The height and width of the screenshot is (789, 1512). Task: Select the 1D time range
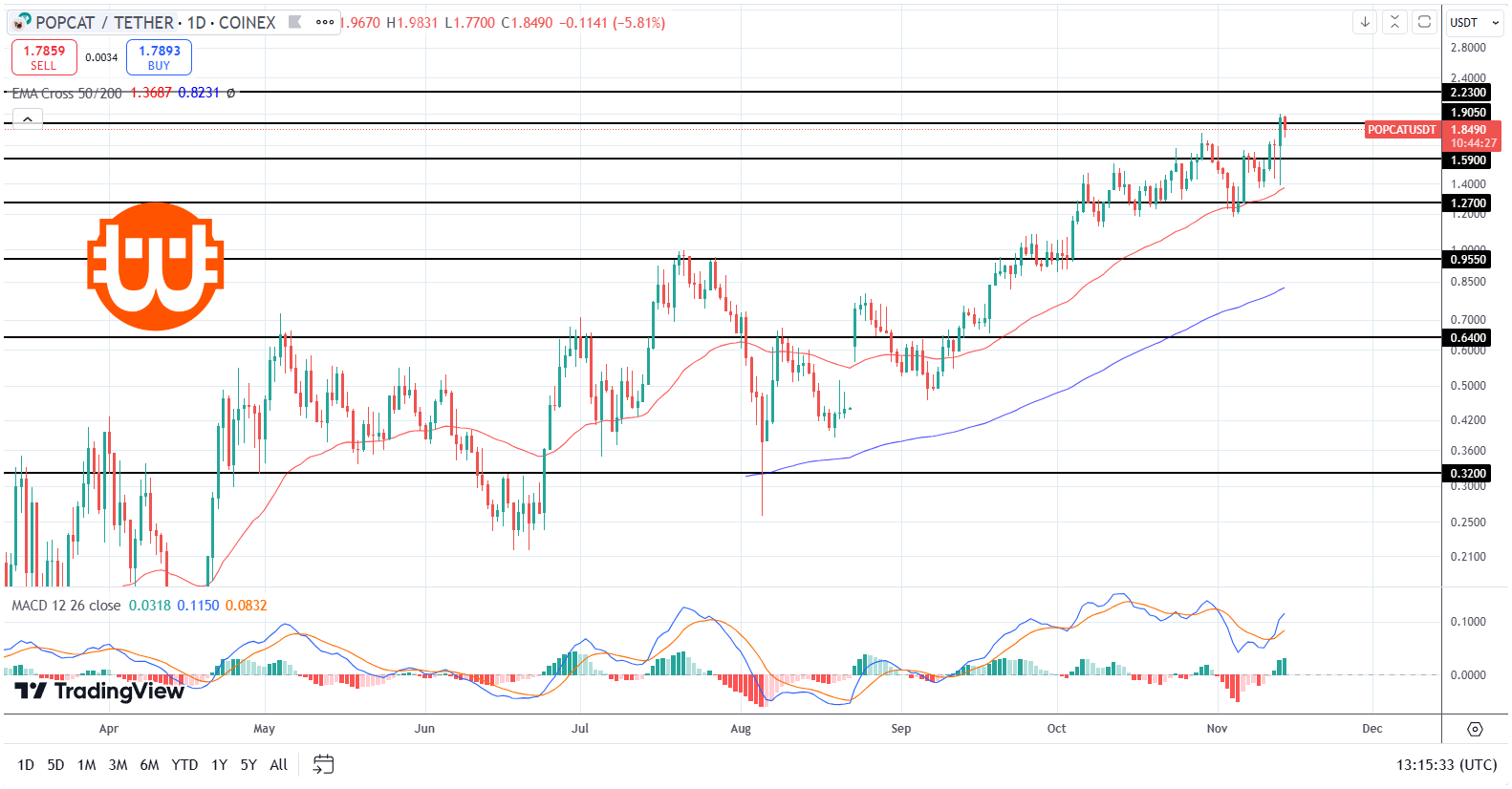coord(26,764)
